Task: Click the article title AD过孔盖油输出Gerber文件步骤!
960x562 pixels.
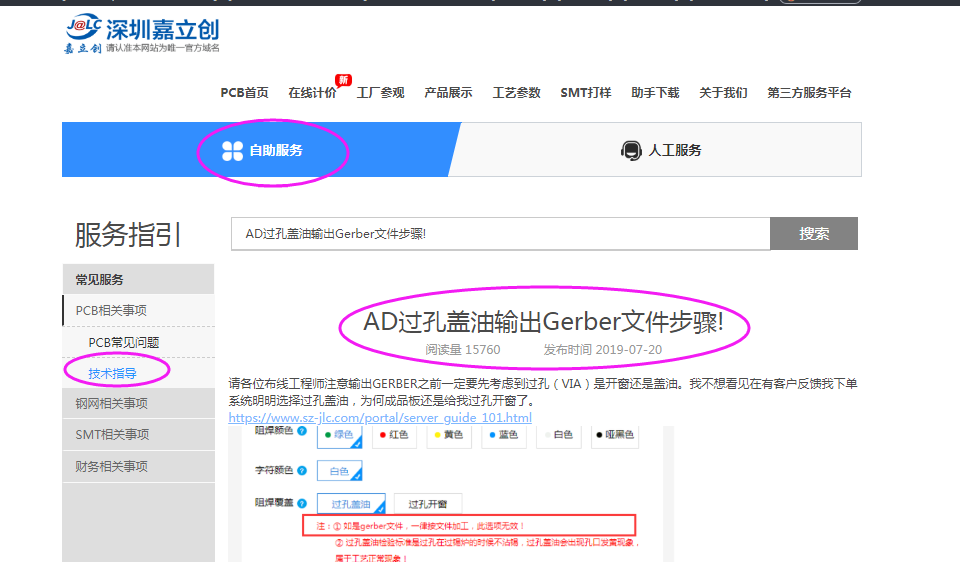Action: pos(544,322)
